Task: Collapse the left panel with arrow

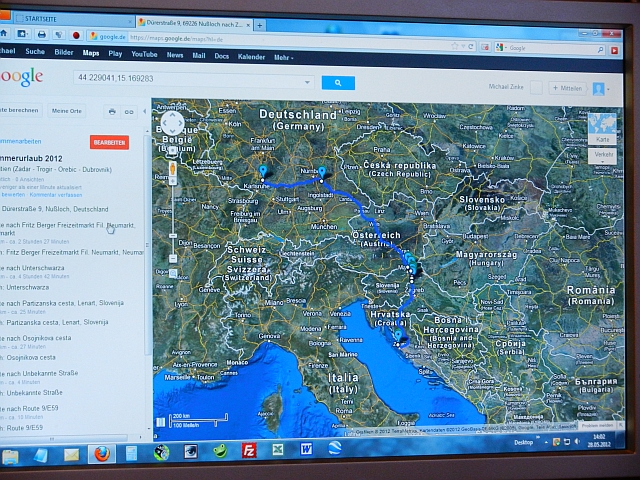Action: (x=144, y=111)
